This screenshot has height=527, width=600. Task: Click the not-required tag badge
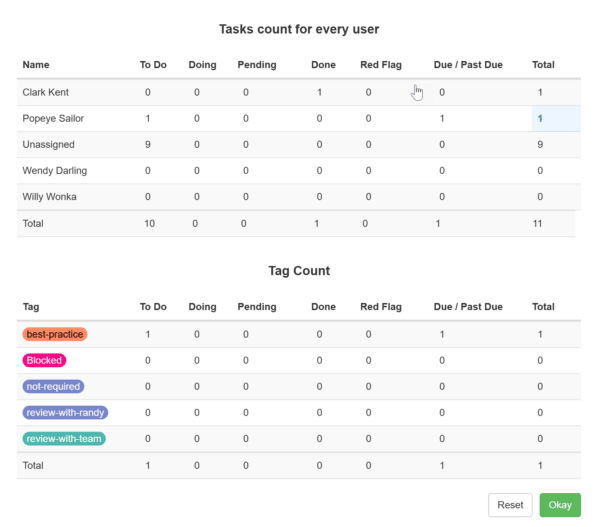pyautogui.click(x=53, y=386)
